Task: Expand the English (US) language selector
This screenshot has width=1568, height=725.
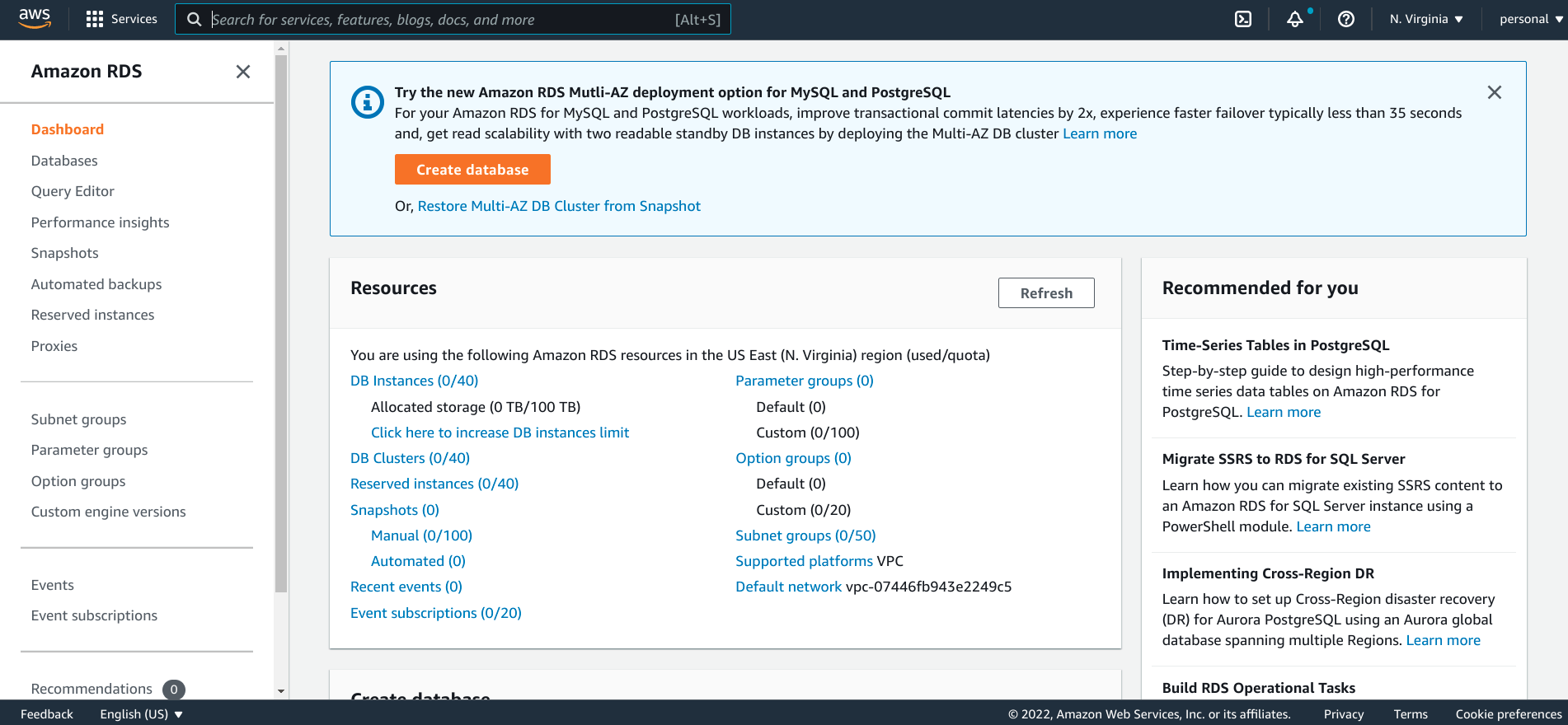Action: tap(141, 714)
